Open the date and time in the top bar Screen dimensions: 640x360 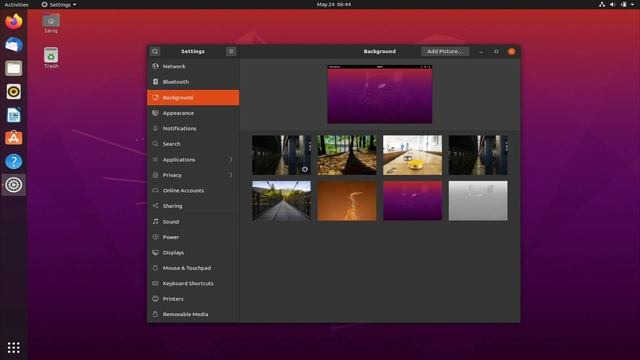[x=334, y=4]
